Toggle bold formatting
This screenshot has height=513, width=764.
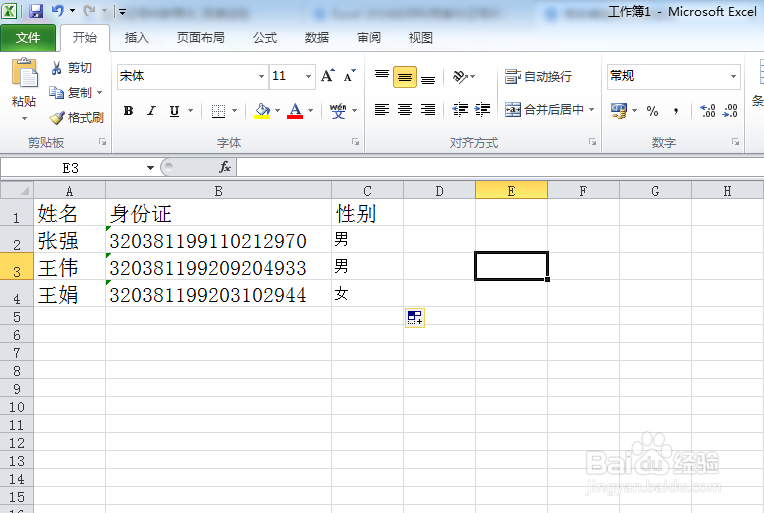[128, 111]
